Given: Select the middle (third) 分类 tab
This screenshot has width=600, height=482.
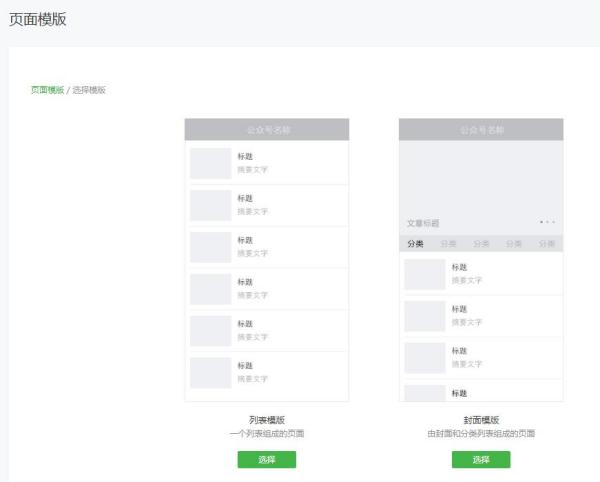Looking at the screenshot, I should [x=481, y=244].
